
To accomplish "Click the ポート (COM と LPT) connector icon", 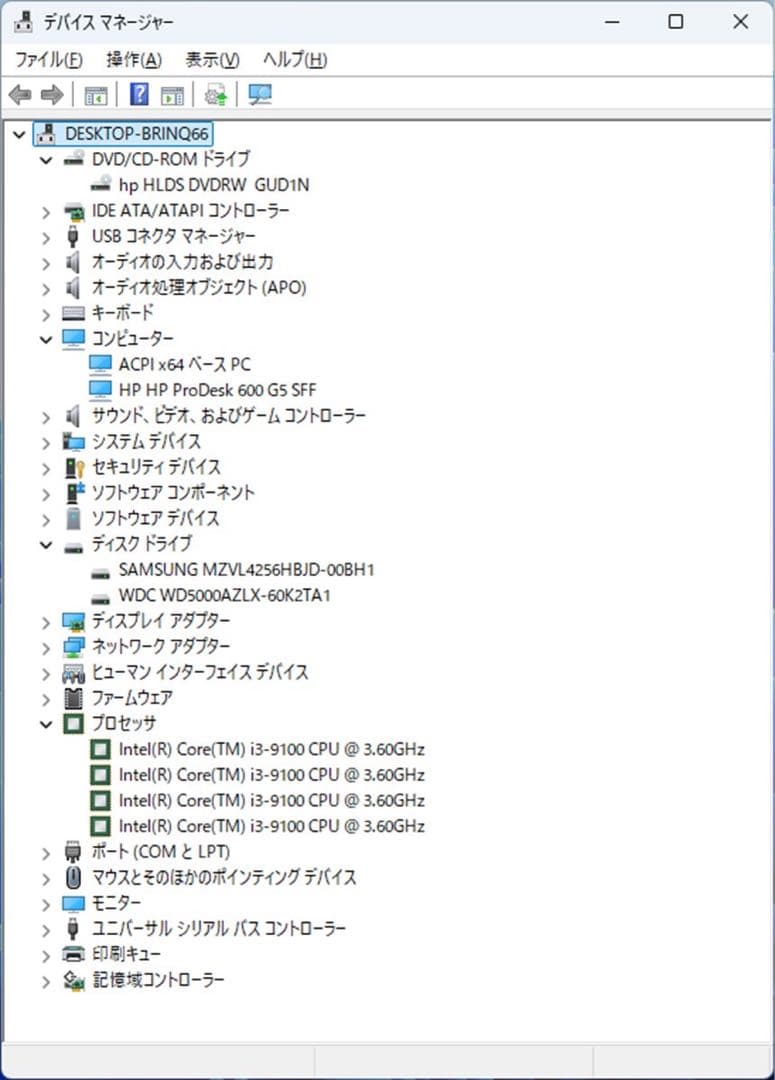I will click(x=72, y=853).
